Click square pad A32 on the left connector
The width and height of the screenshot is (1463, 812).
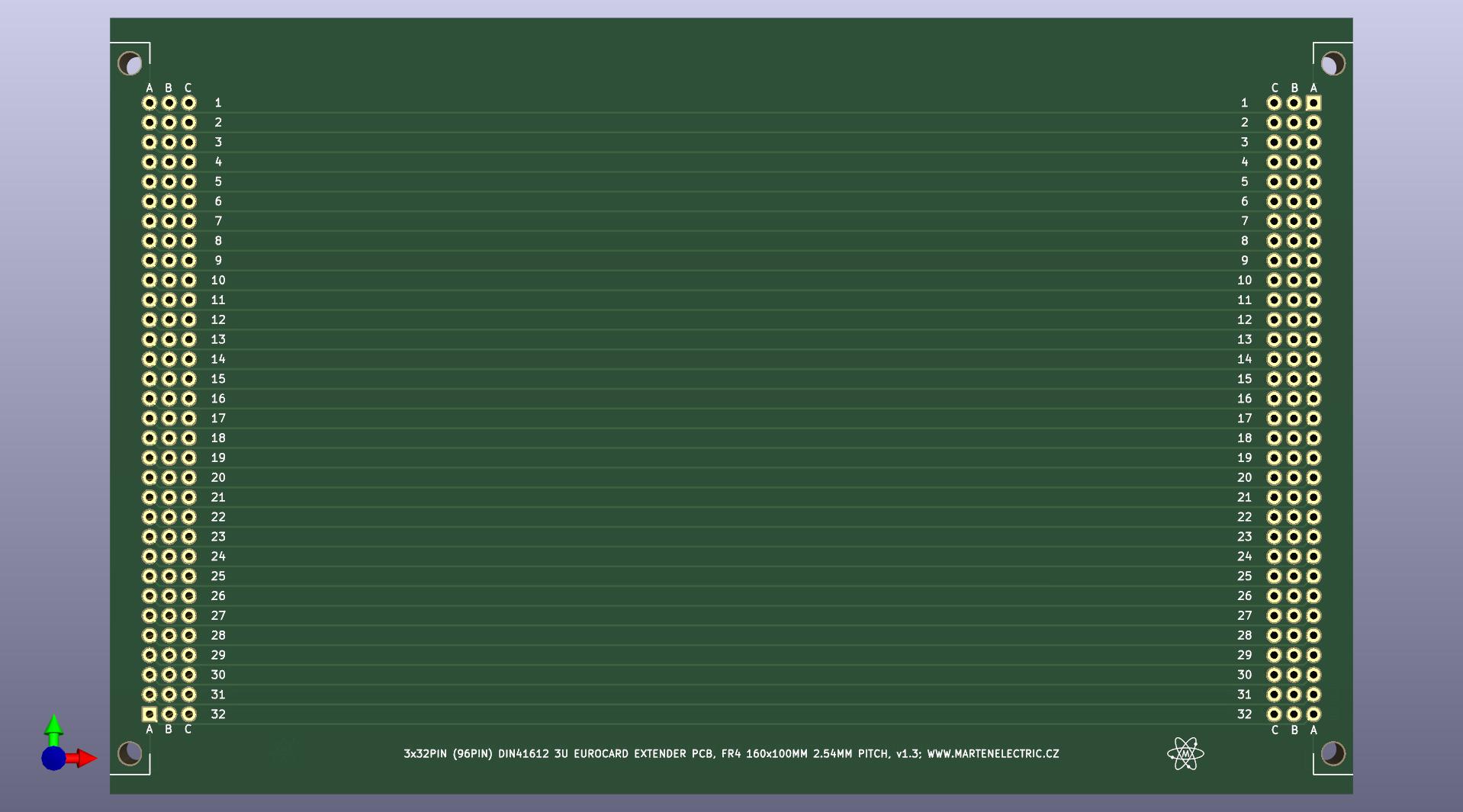150,714
